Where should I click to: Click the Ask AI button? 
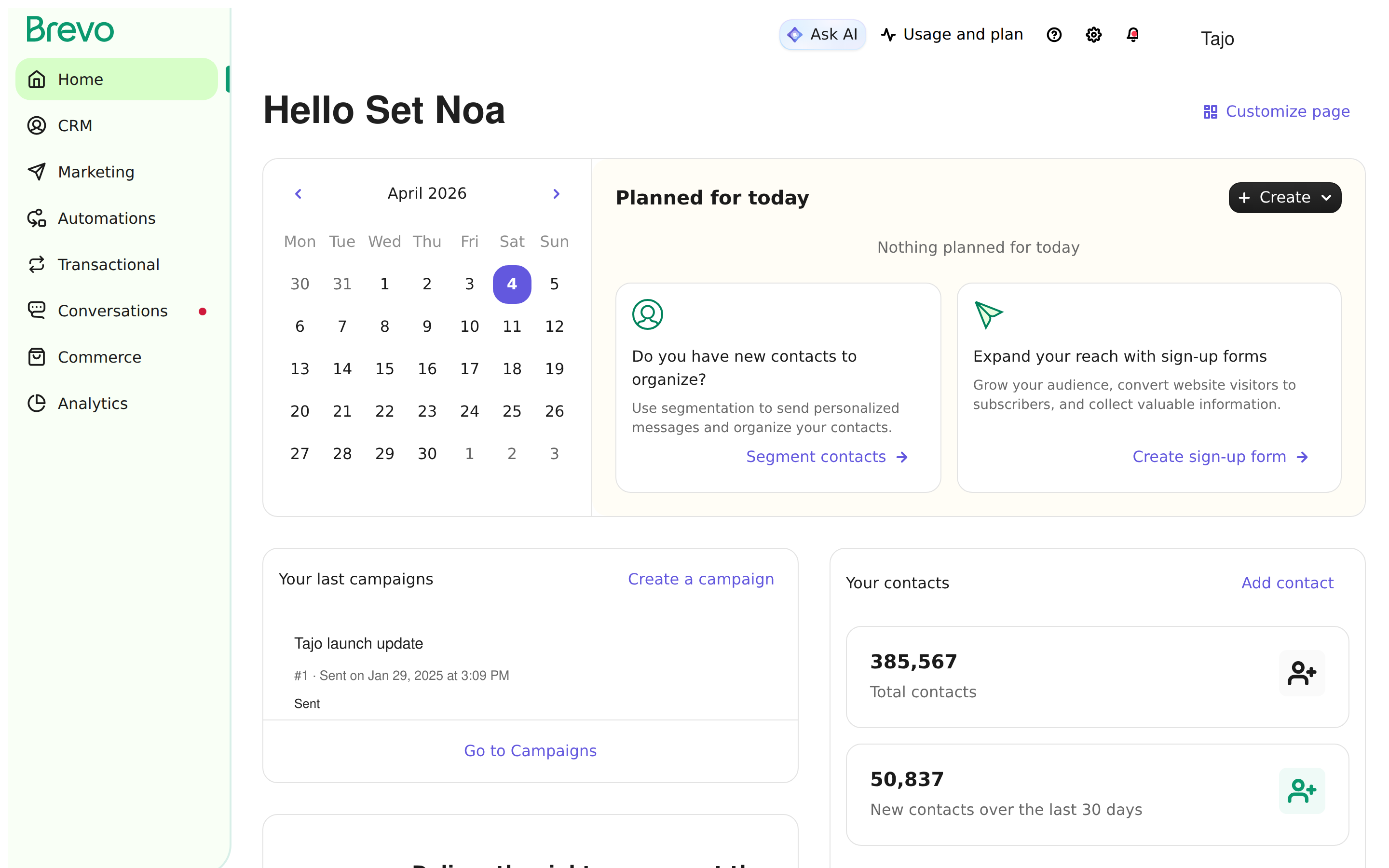(x=822, y=34)
